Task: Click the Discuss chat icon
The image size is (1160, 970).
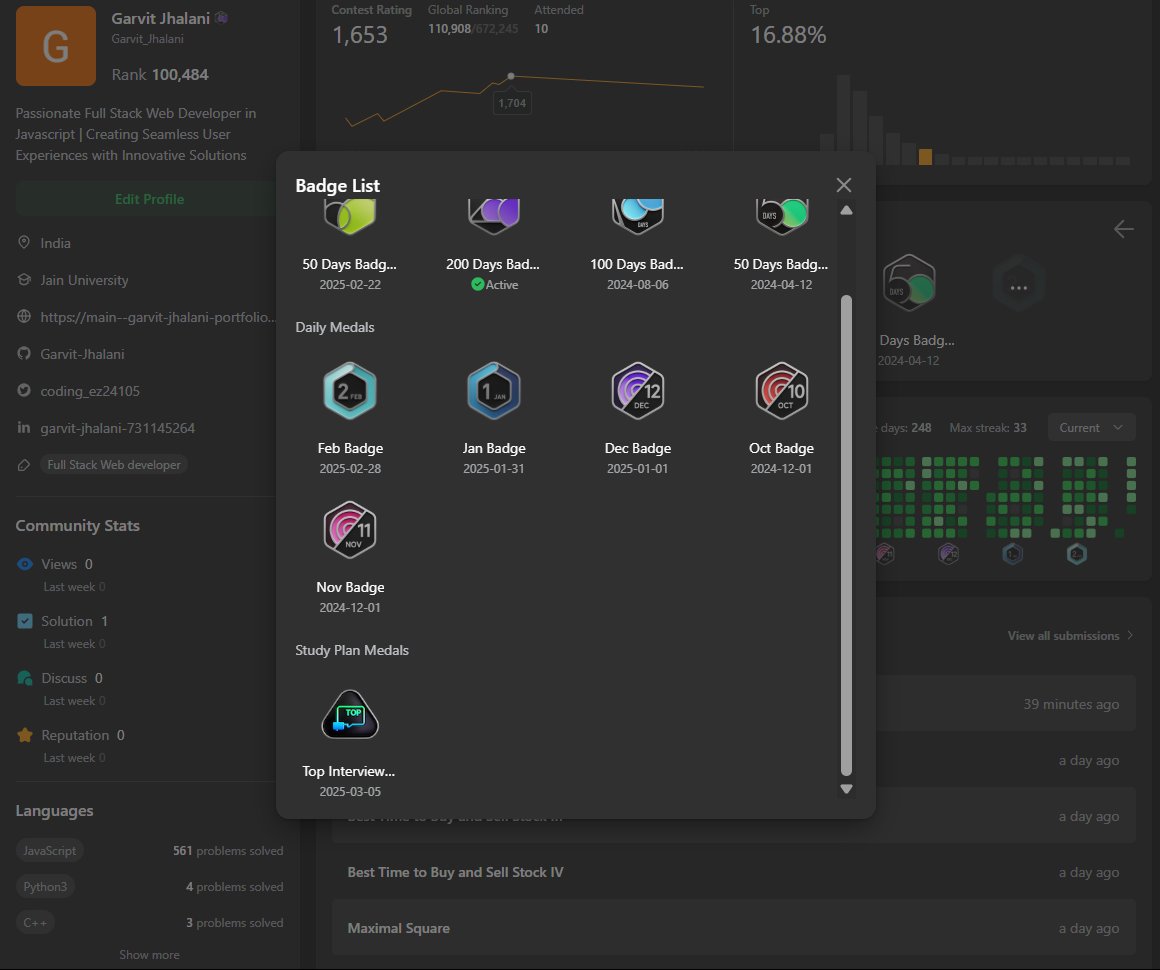Action: point(24,678)
